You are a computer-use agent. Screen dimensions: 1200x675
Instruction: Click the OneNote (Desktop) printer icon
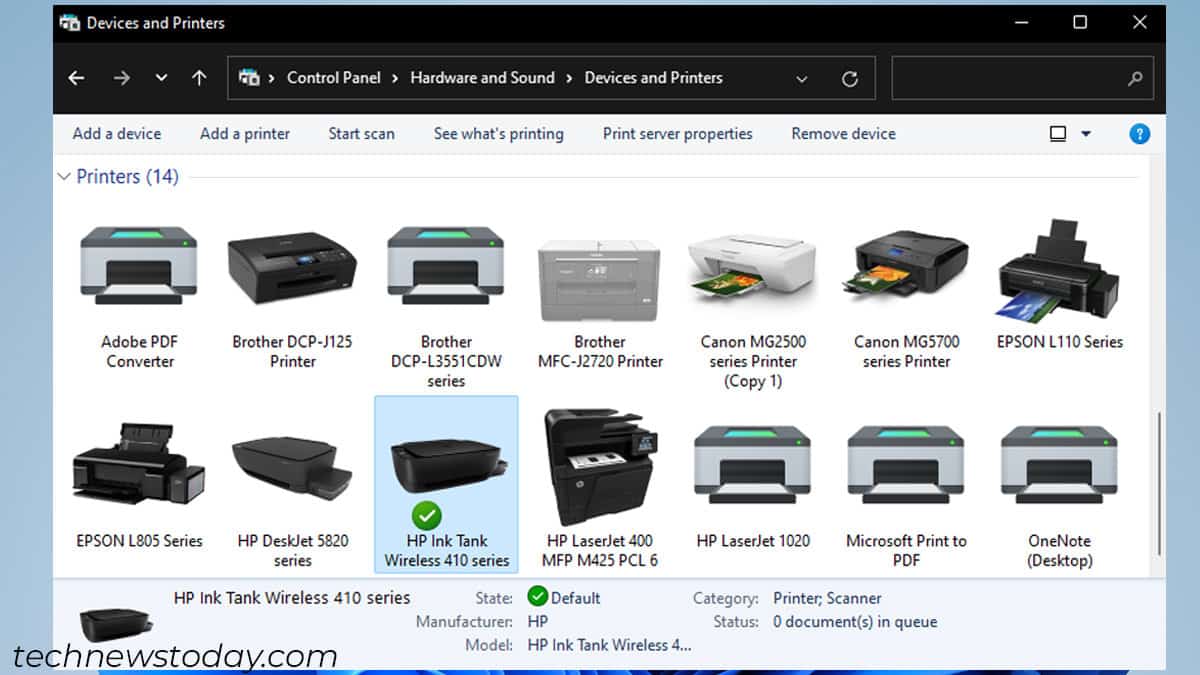point(1059,467)
